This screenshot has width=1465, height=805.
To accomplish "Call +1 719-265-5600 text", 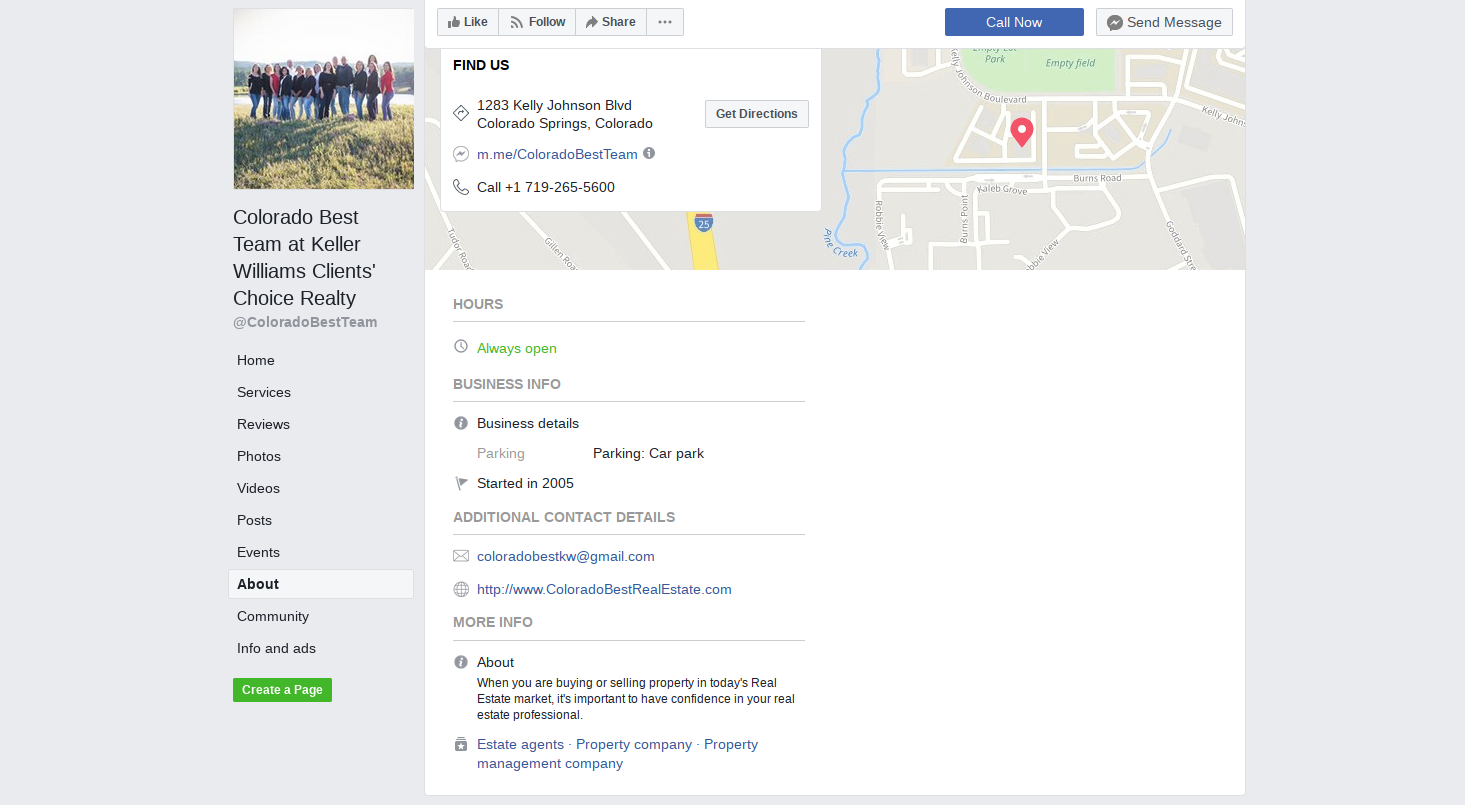I will coord(546,187).
